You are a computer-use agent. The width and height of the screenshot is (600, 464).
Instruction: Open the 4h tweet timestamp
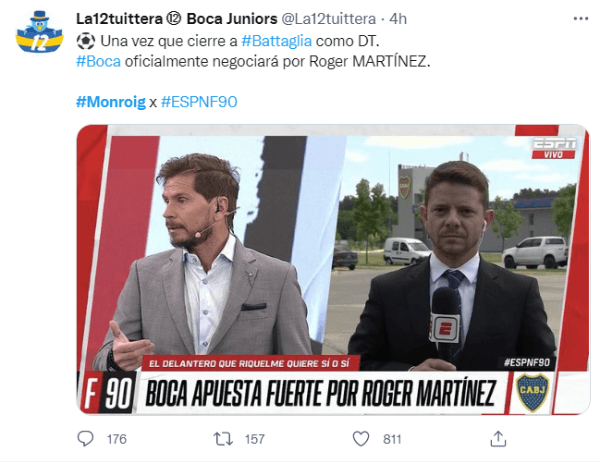point(398,19)
